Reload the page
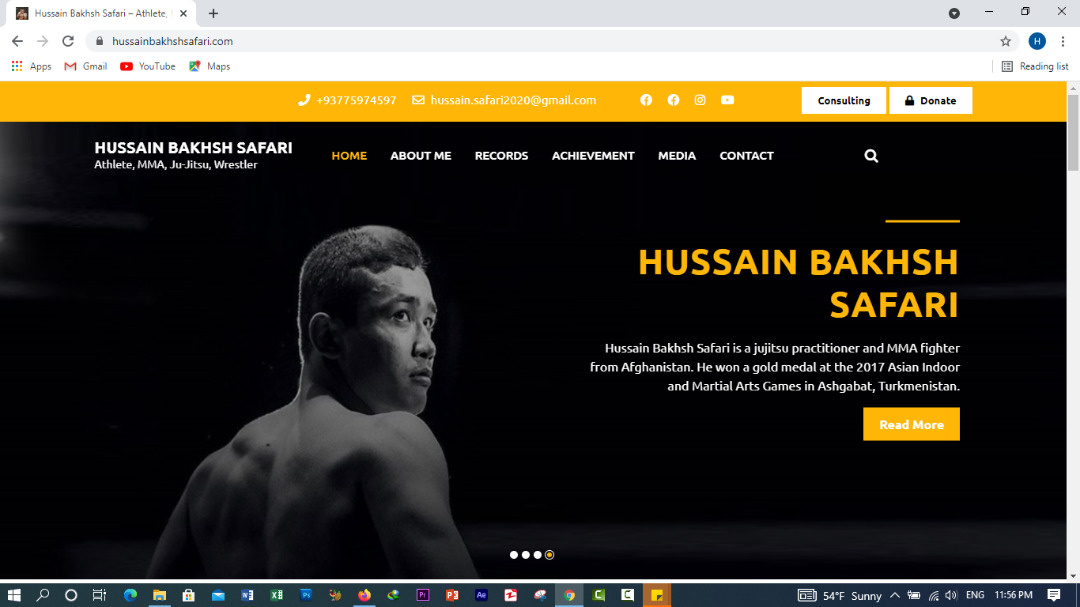Screen dimensions: 1080x607 tap(68, 41)
